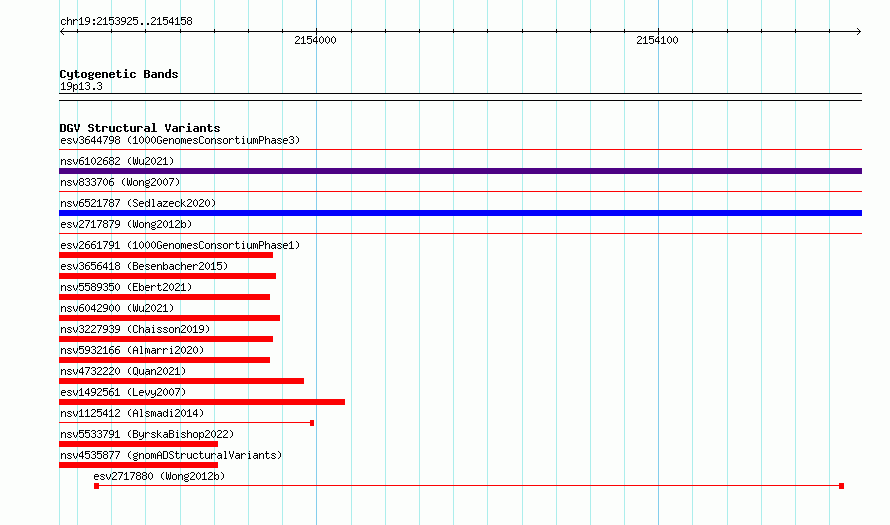Open esv2661791 (1000GenomesConsortiumPhase1) label

pyautogui.click(x=180, y=245)
